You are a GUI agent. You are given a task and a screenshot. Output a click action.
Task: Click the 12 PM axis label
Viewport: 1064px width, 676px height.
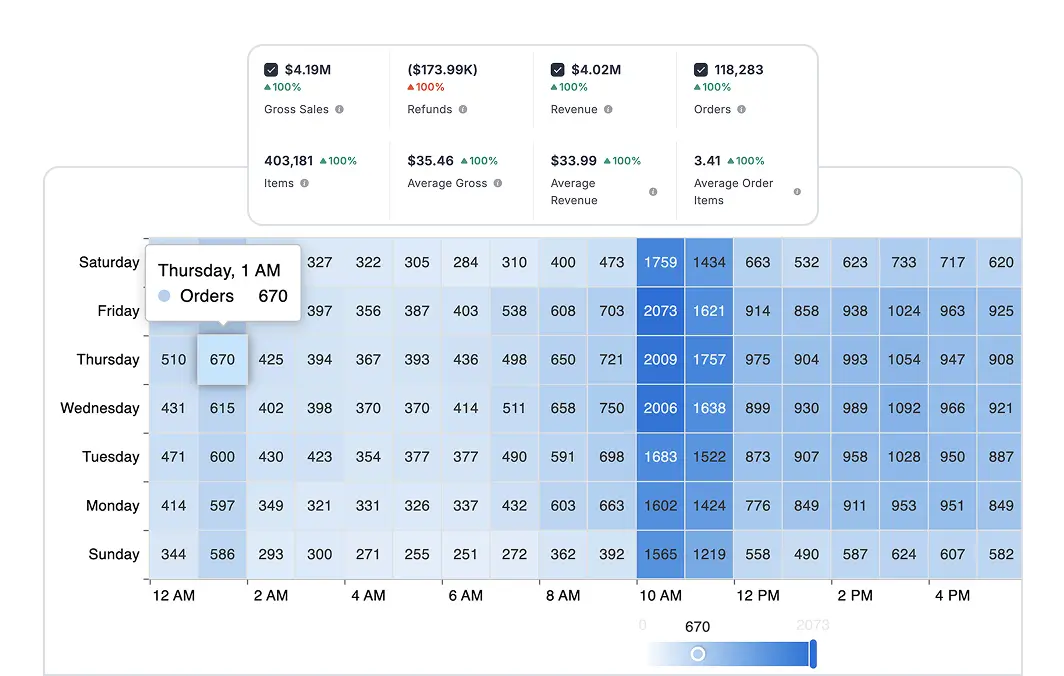(758, 595)
